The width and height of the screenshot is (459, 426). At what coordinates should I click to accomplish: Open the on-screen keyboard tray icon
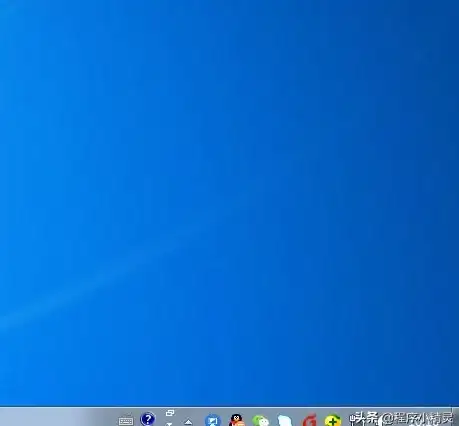(126, 421)
